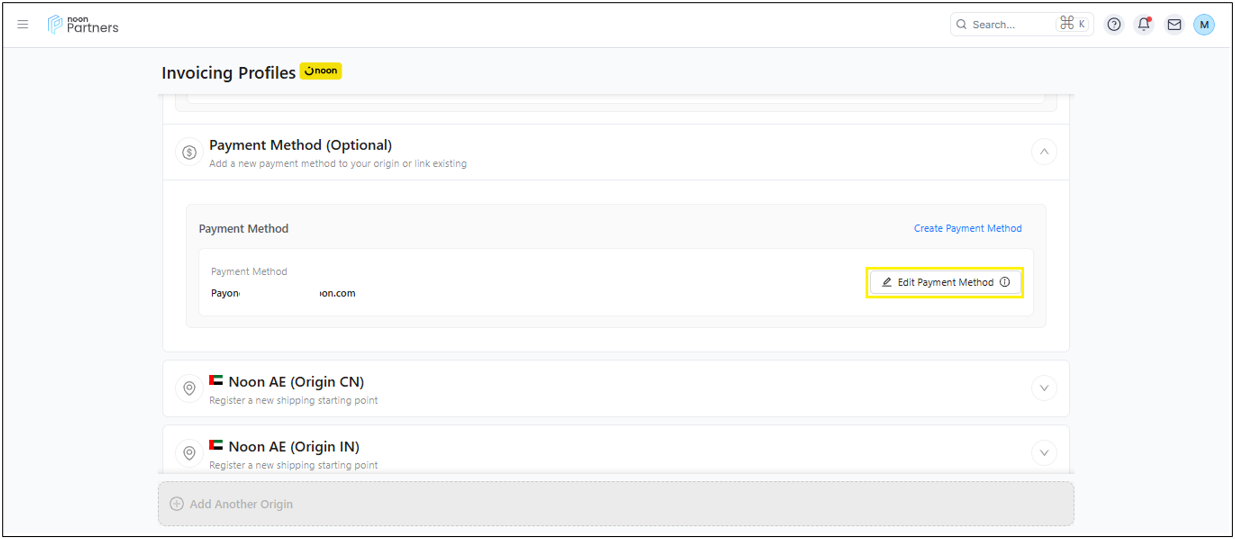Click the location pin beside Noon AE (Origin IN)

[189, 453]
